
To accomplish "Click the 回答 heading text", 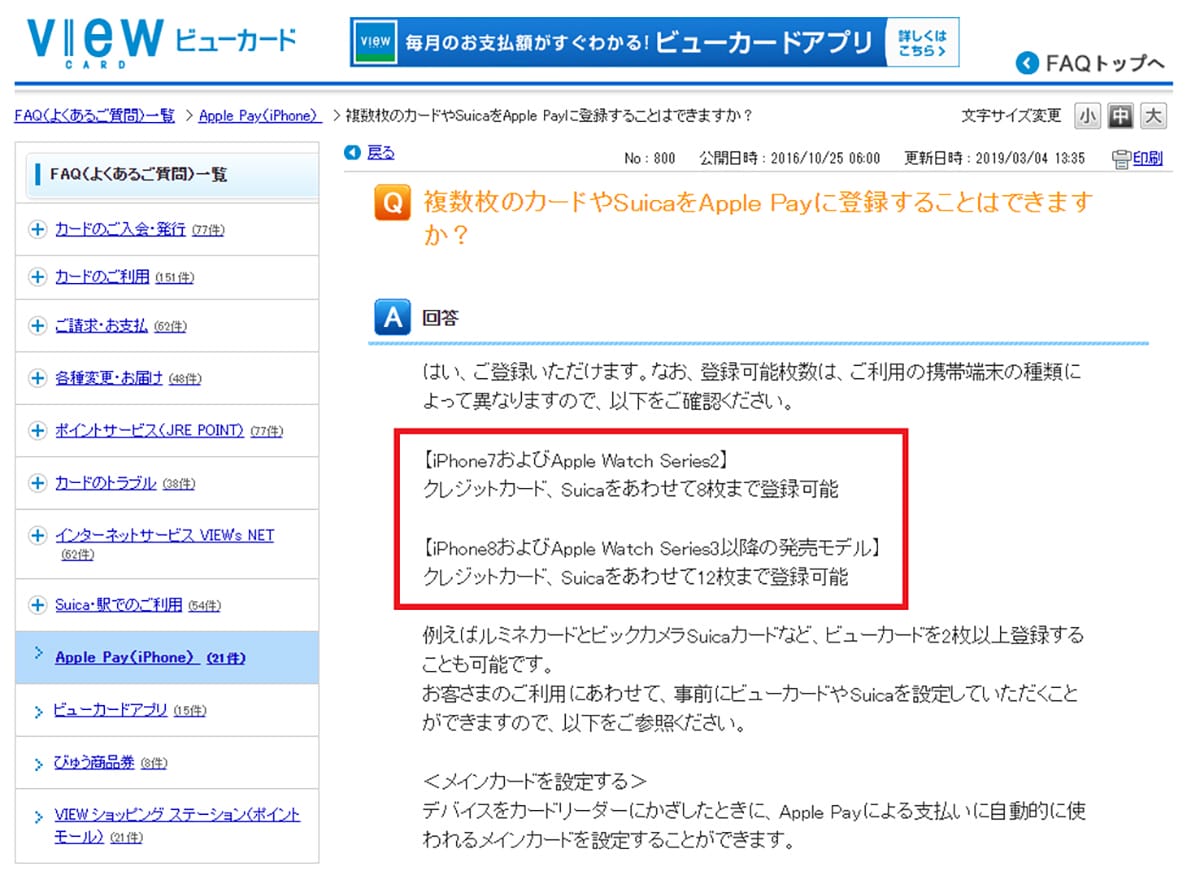I will pyautogui.click(x=440, y=319).
